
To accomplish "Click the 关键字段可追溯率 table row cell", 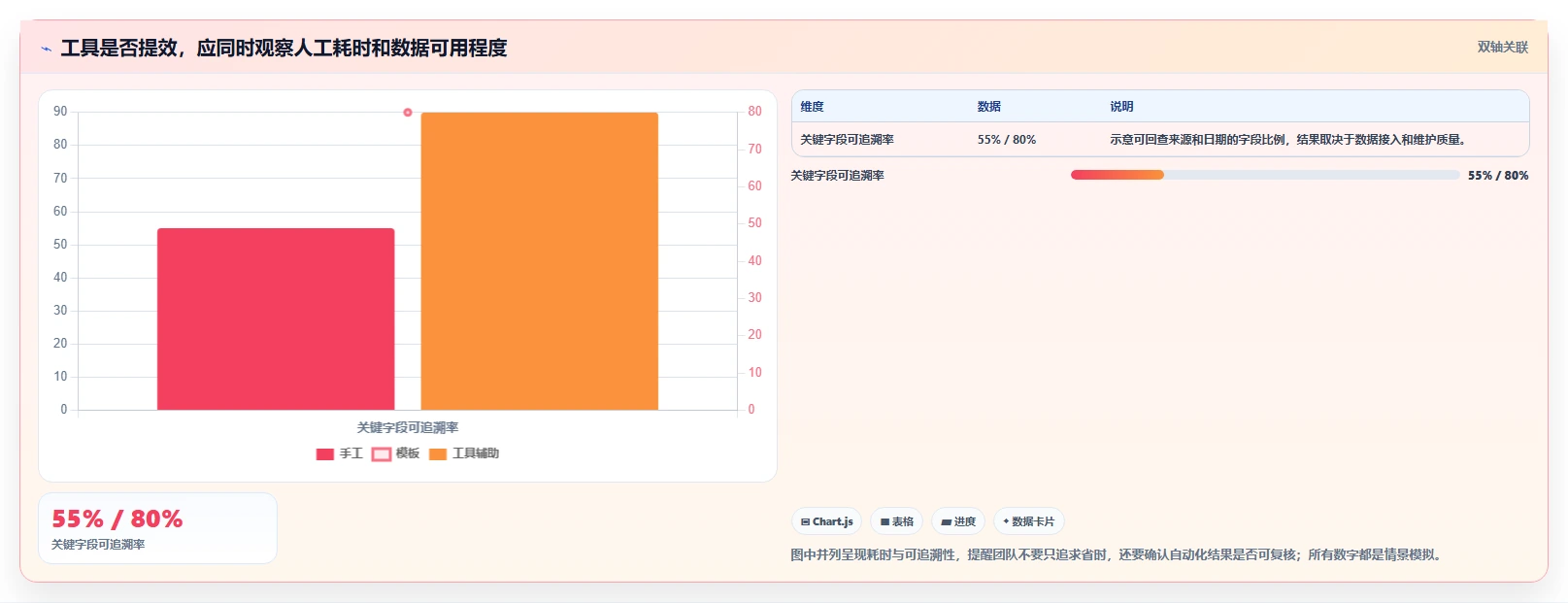I will (x=848, y=140).
